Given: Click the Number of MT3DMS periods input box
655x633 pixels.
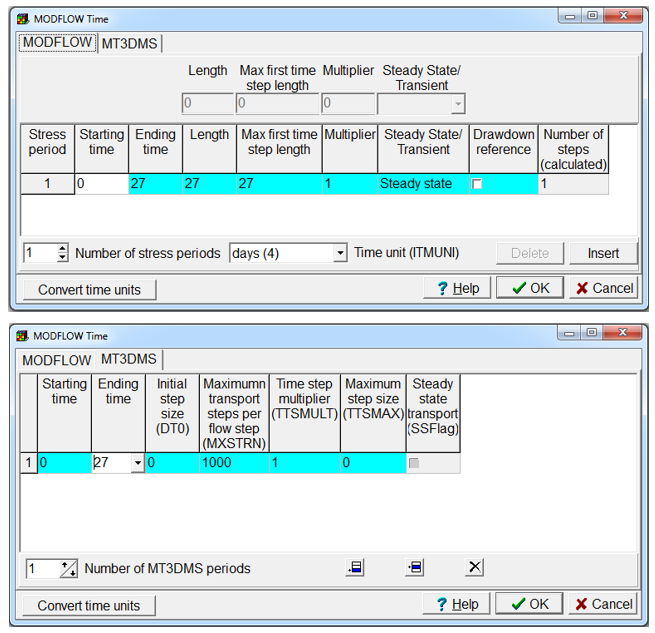Looking at the screenshot, I should point(43,569).
